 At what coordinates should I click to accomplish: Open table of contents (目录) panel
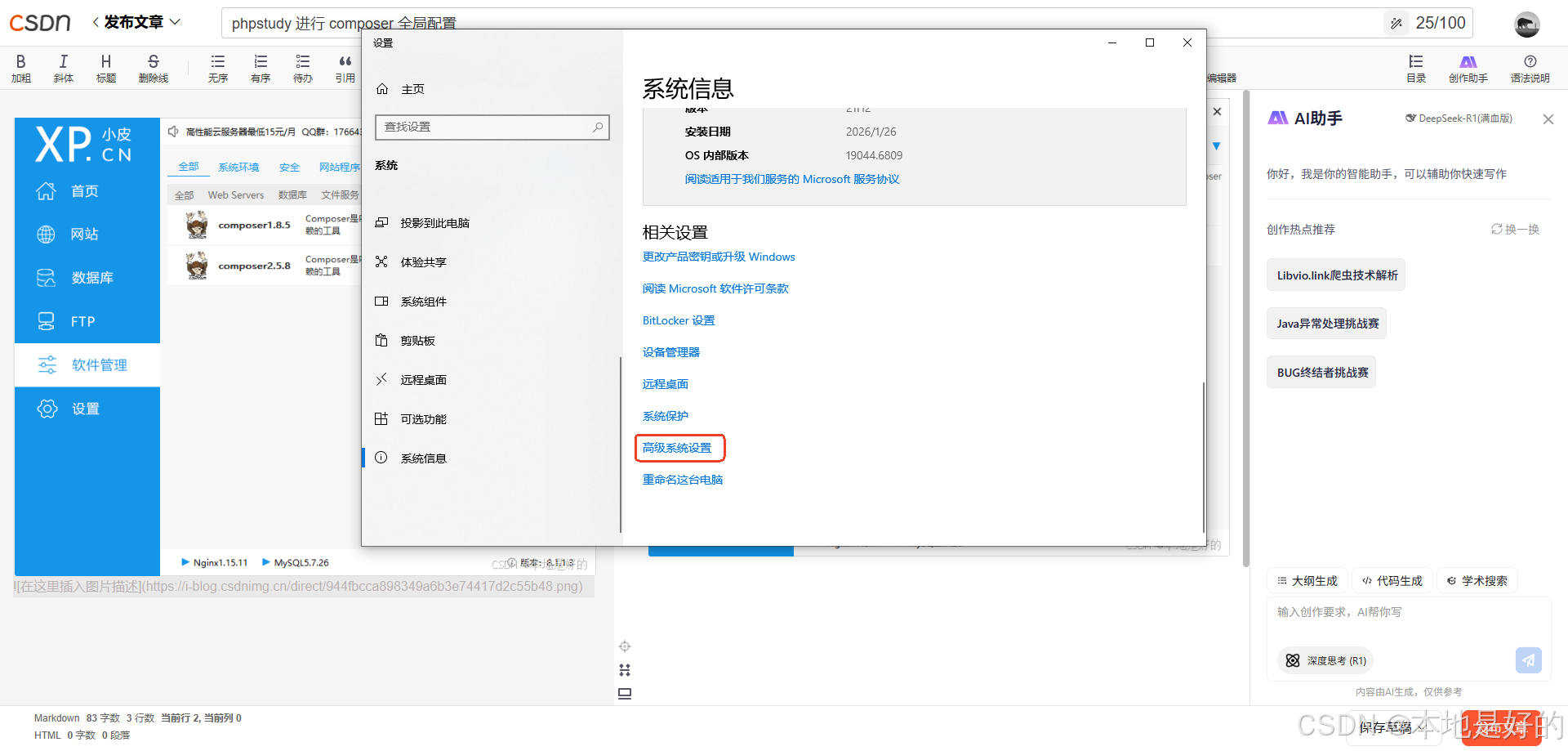(x=1416, y=68)
